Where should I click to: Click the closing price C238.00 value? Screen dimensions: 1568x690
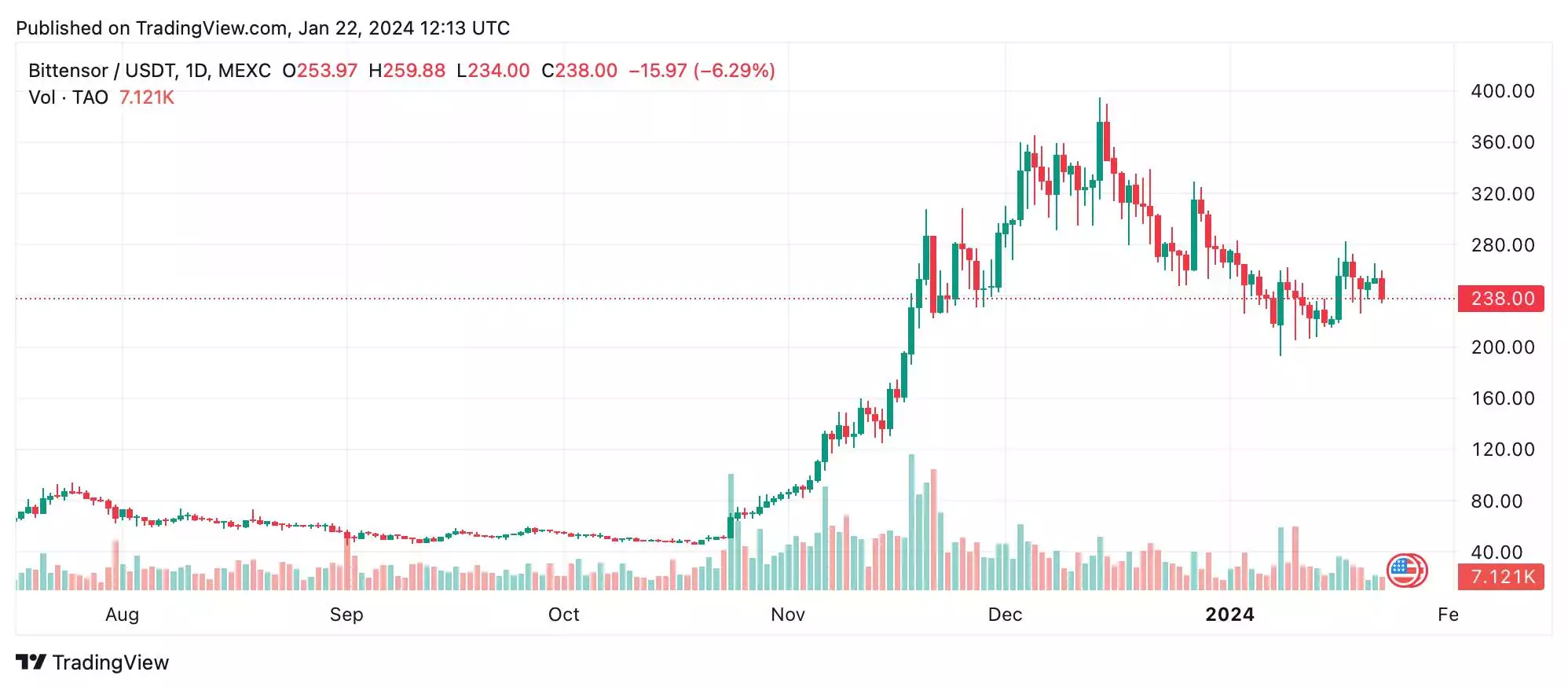[x=580, y=71]
